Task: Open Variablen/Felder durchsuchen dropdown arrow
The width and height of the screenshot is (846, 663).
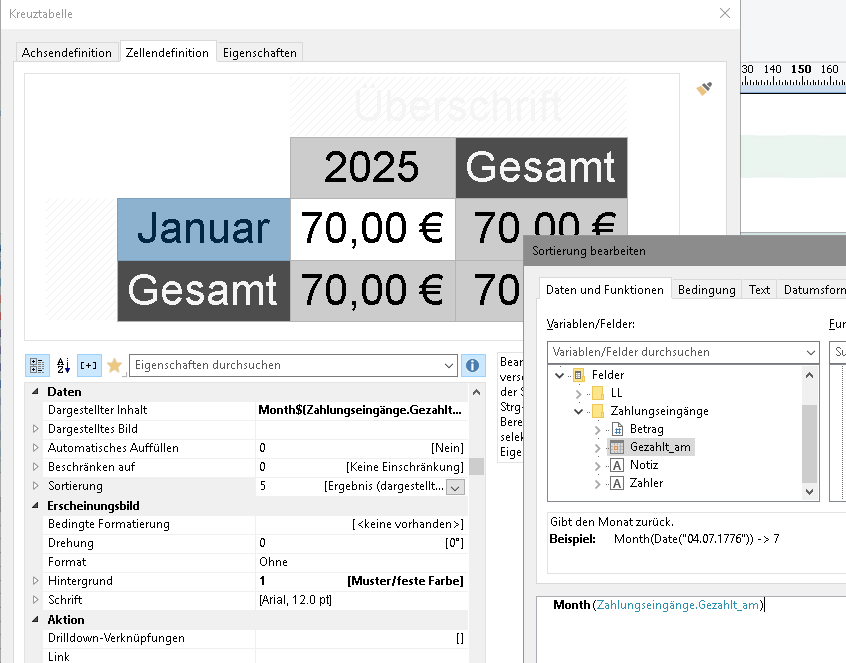Action: pyautogui.click(x=810, y=352)
